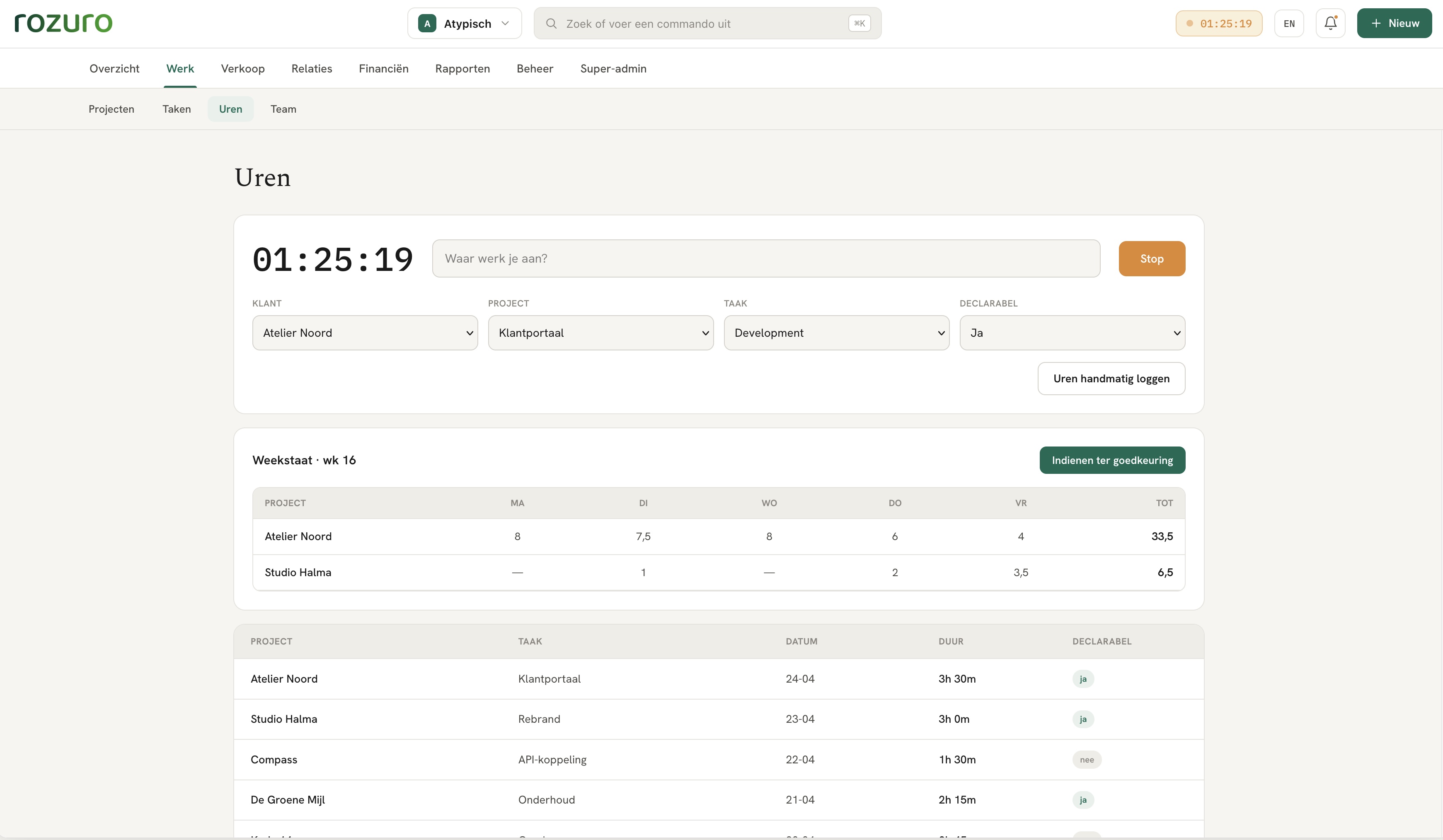The image size is (1443, 840).
Task: Click the 'Waar werk je aan?' field
Action: coord(766,258)
